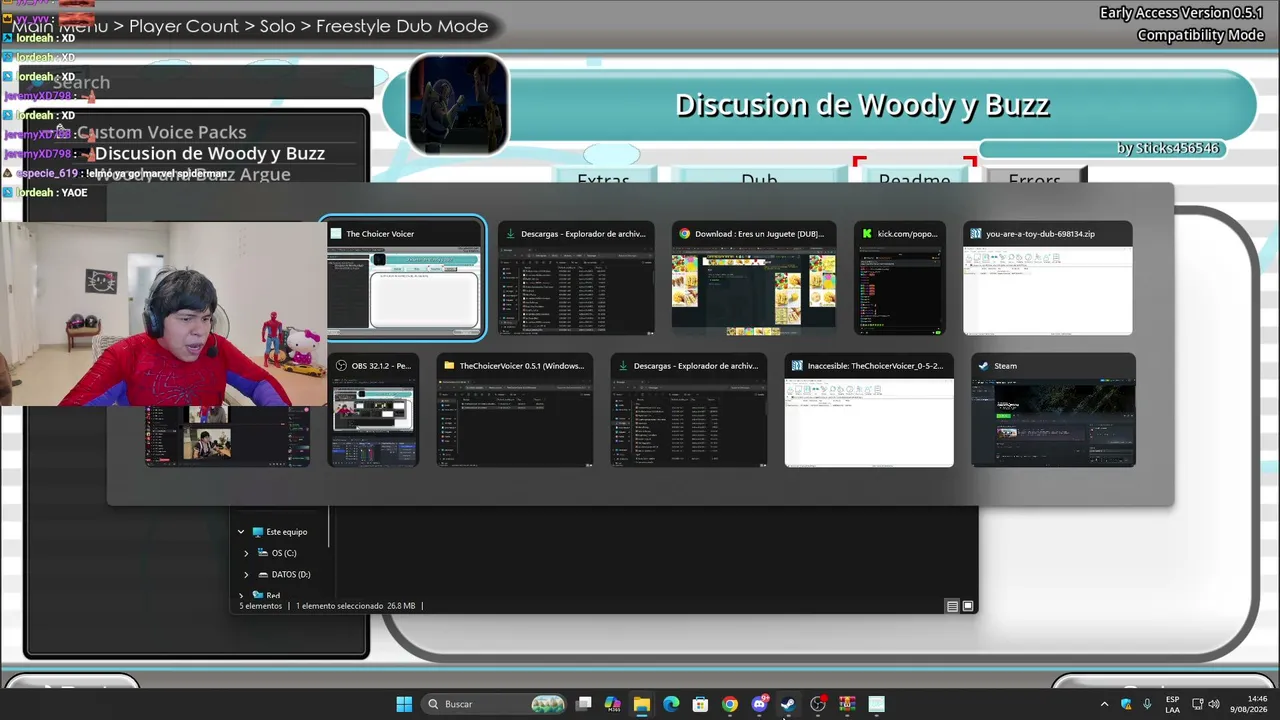Open Task View from the taskbar
Image resolution: width=1280 pixels, height=720 pixels.
[584, 704]
